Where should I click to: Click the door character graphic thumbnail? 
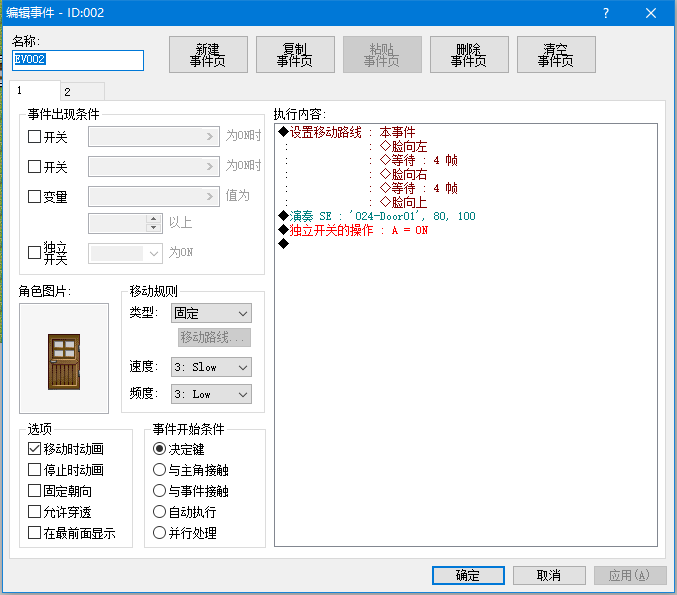(x=64, y=358)
